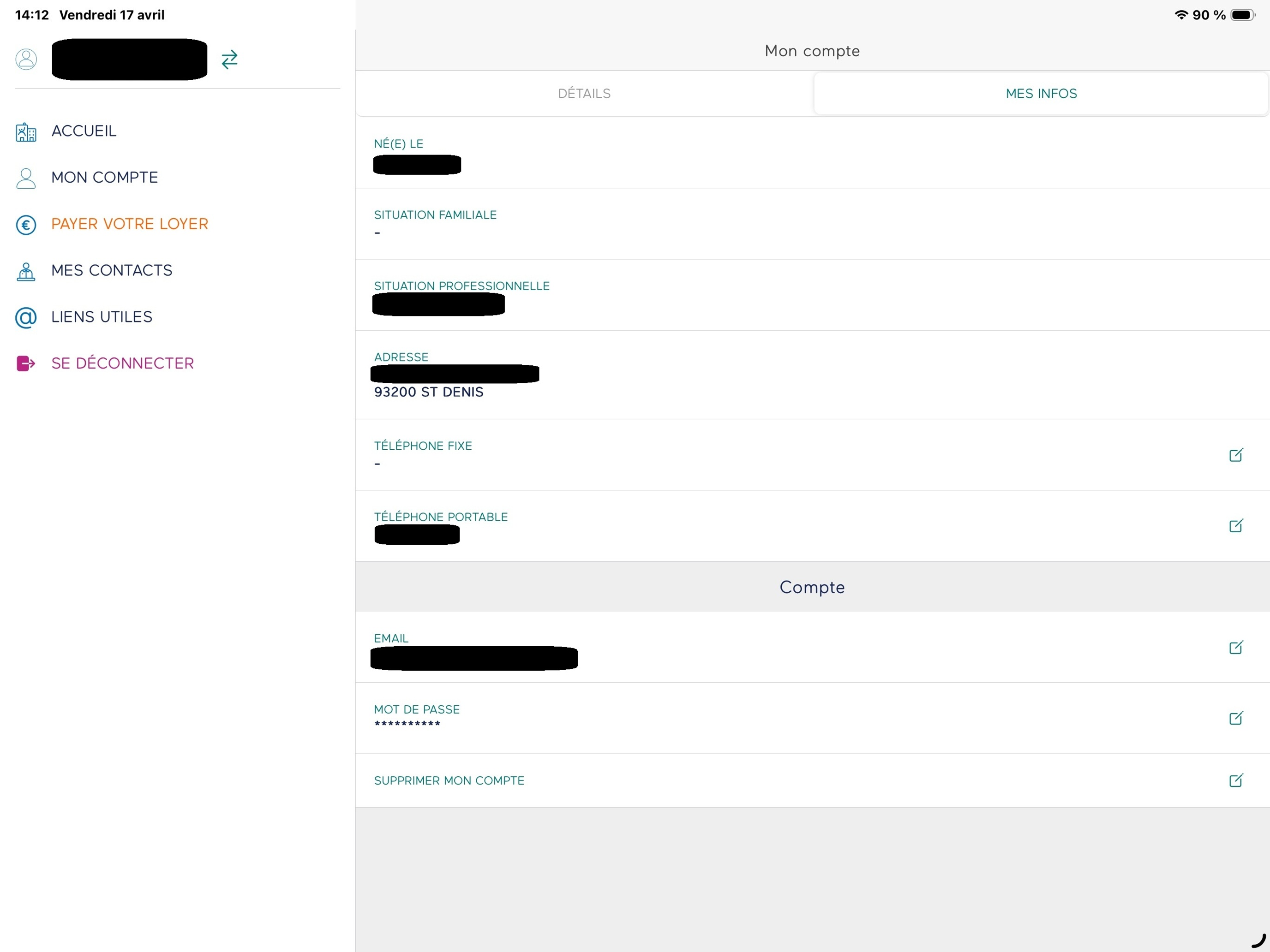Tap the TÉLÉPHONE FIXE label
This screenshot has width=1270, height=952.
click(x=423, y=446)
